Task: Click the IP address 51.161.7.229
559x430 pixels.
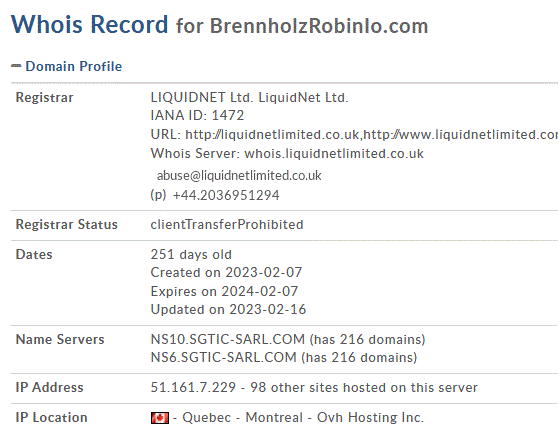Action: point(193,387)
